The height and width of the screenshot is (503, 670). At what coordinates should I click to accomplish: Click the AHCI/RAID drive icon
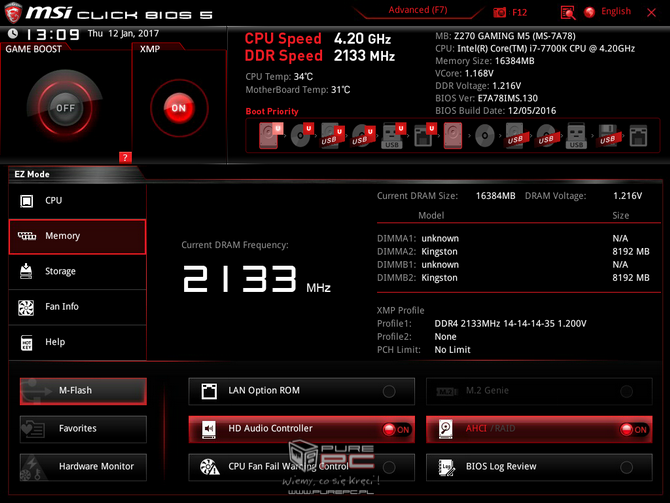(446, 429)
